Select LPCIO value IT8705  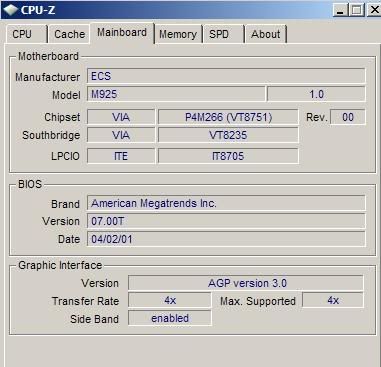click(x=228, y=156)
